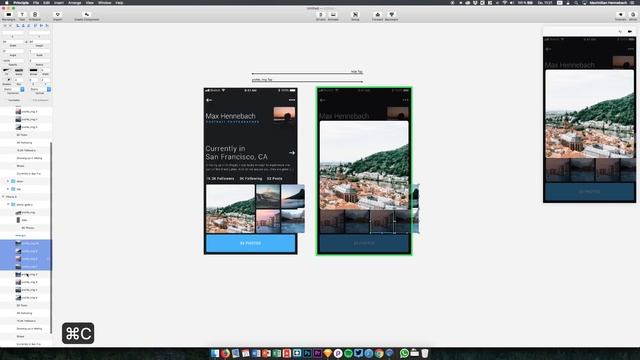Open the Vertical scroll dropdown
Viewport: 640px width, 360px height.
click(x=40, y=89)
